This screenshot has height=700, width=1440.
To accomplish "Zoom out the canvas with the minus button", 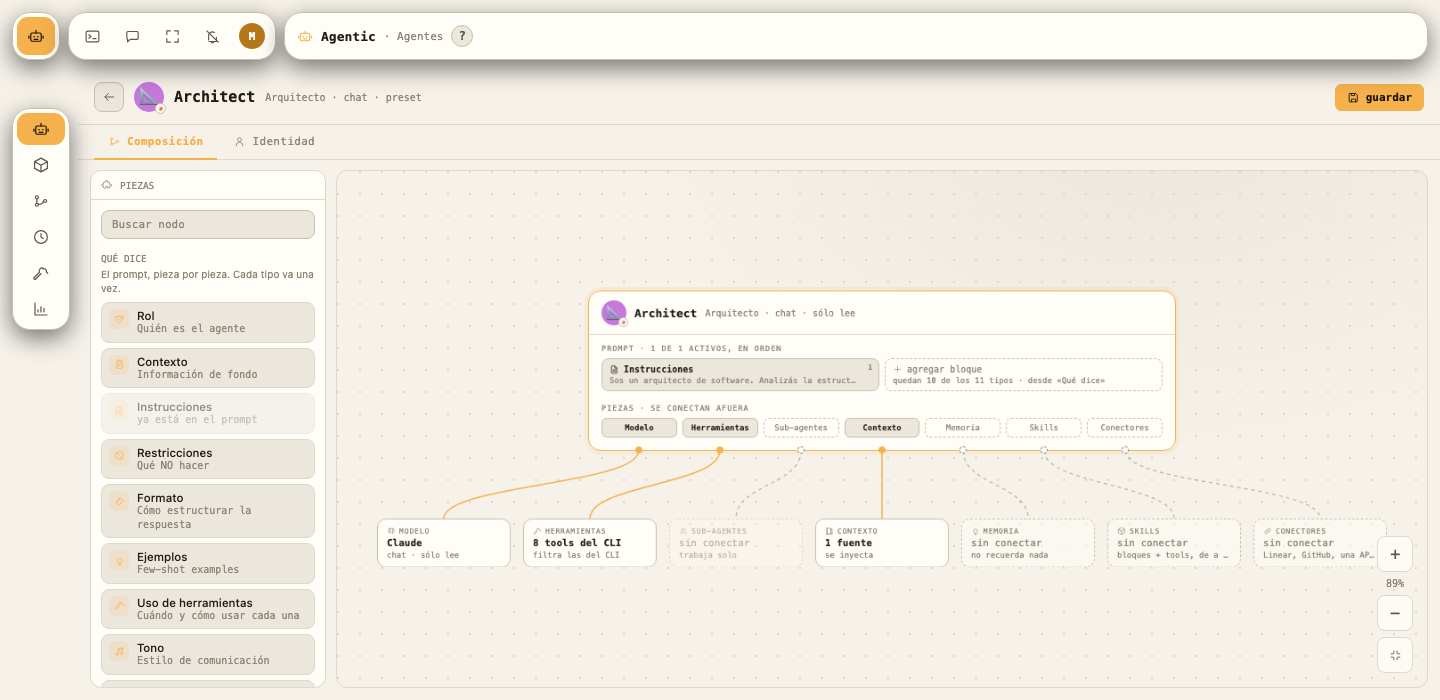I will (1395, 613).
